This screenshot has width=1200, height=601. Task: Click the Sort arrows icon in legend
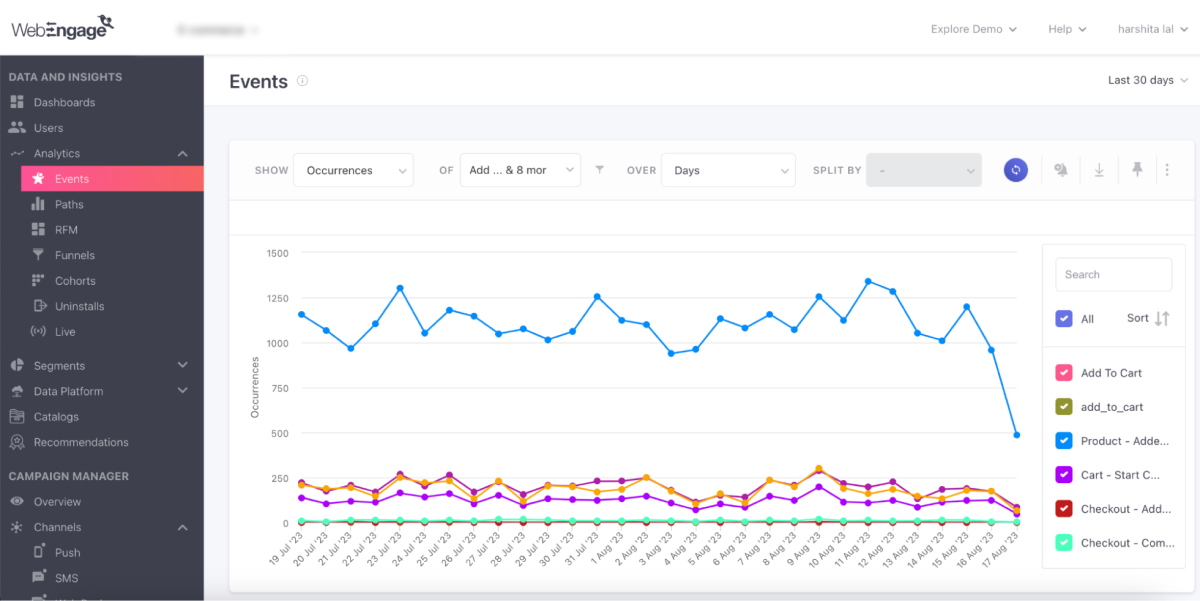pos(1161,318)
